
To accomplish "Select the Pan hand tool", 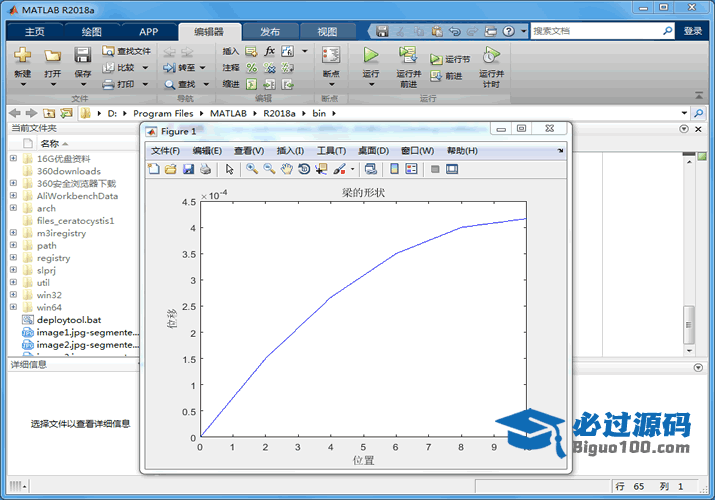I will point(286,169).
